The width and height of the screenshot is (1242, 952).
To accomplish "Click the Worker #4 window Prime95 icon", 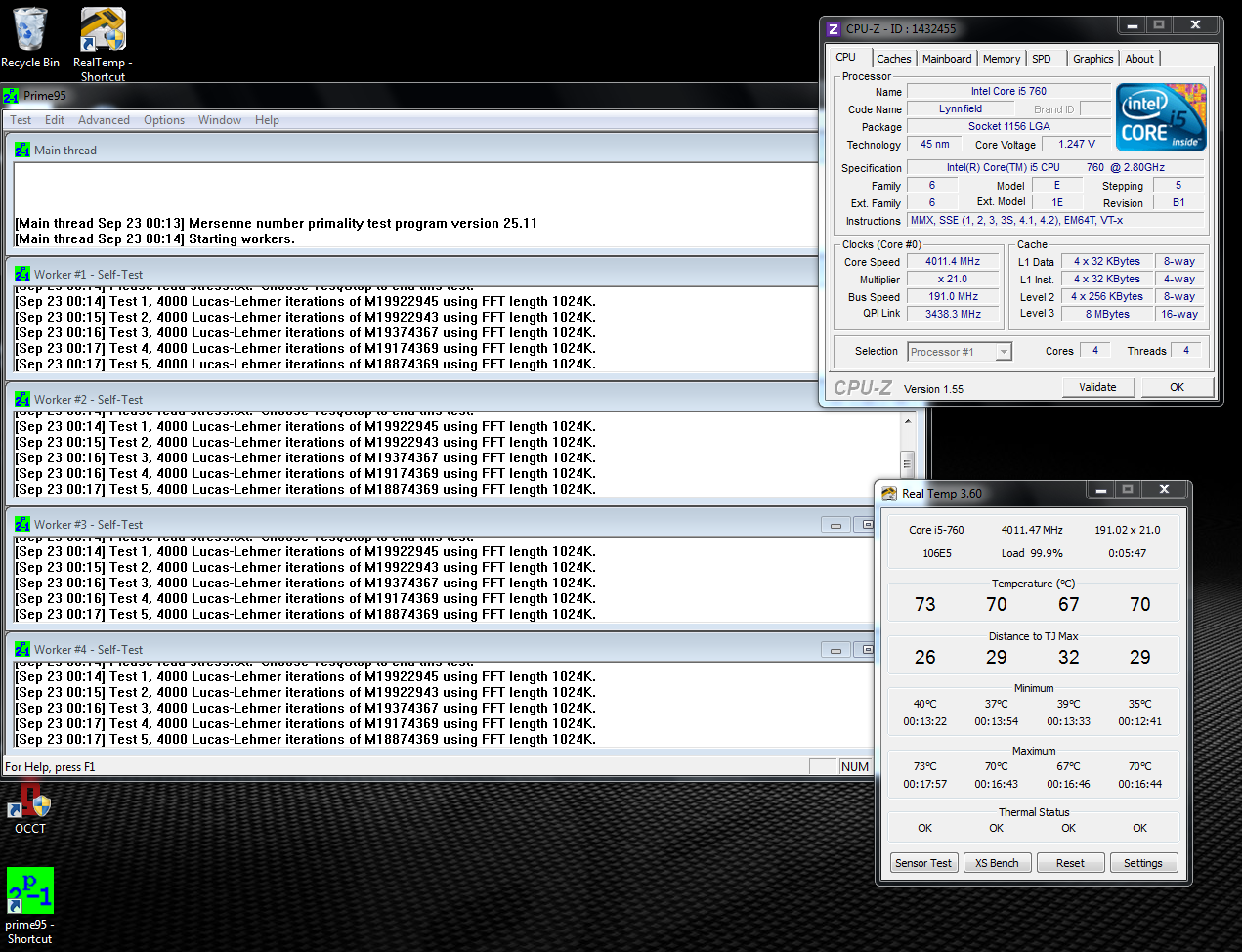I will coord(21,649).
